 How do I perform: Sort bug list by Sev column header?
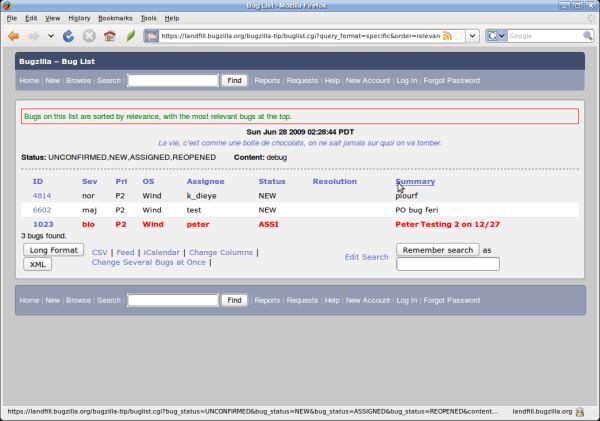90,181
